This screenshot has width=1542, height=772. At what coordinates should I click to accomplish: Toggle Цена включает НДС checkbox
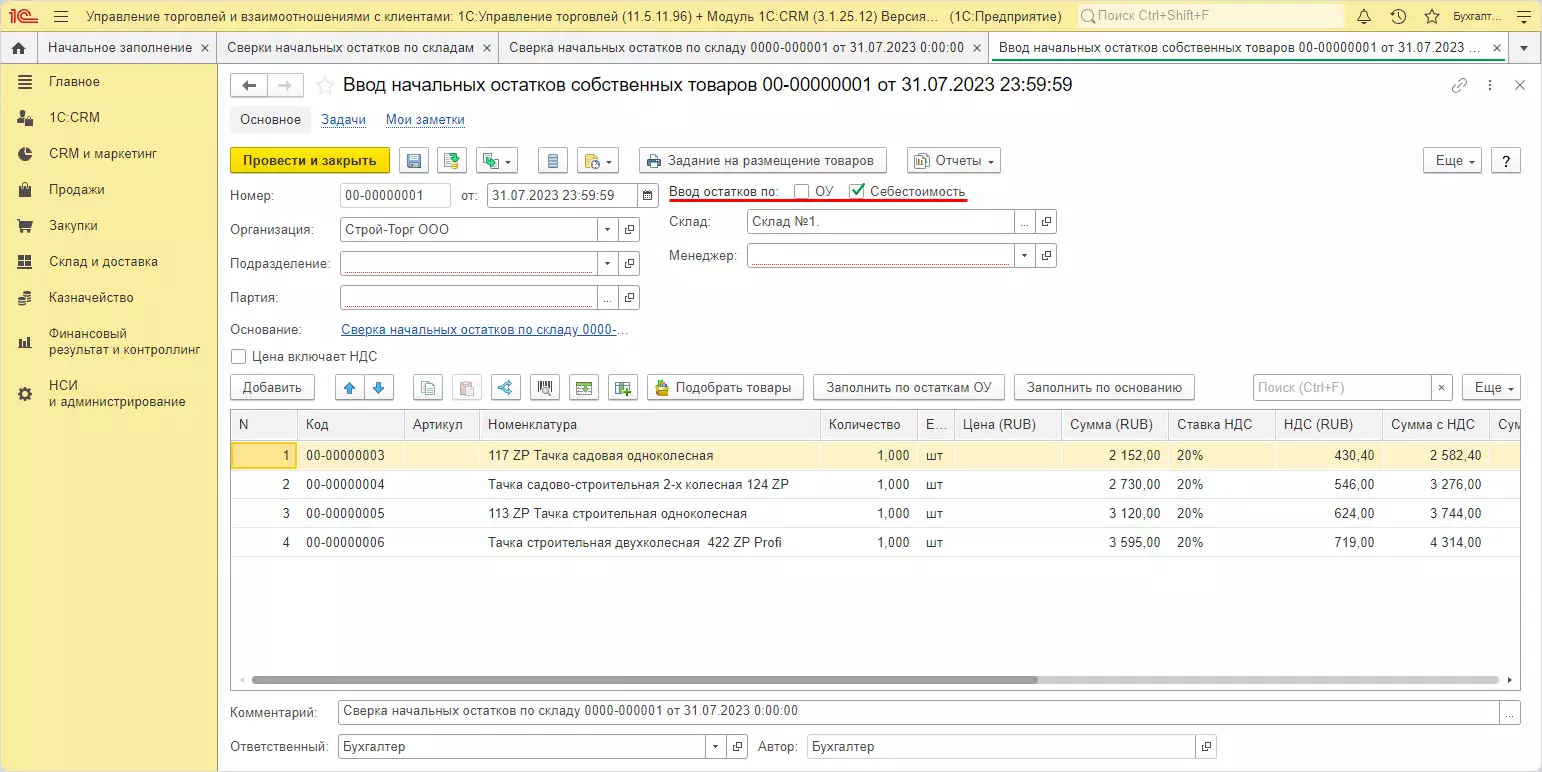(238, 356)
